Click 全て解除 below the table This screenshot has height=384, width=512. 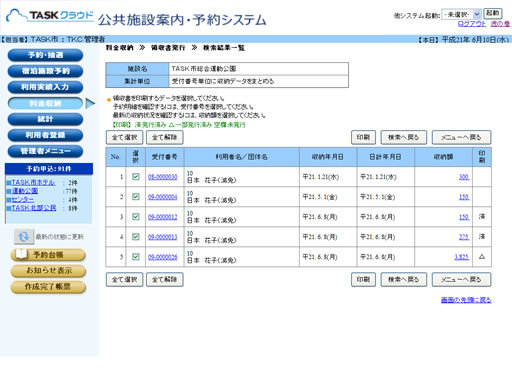coord(165,279)
